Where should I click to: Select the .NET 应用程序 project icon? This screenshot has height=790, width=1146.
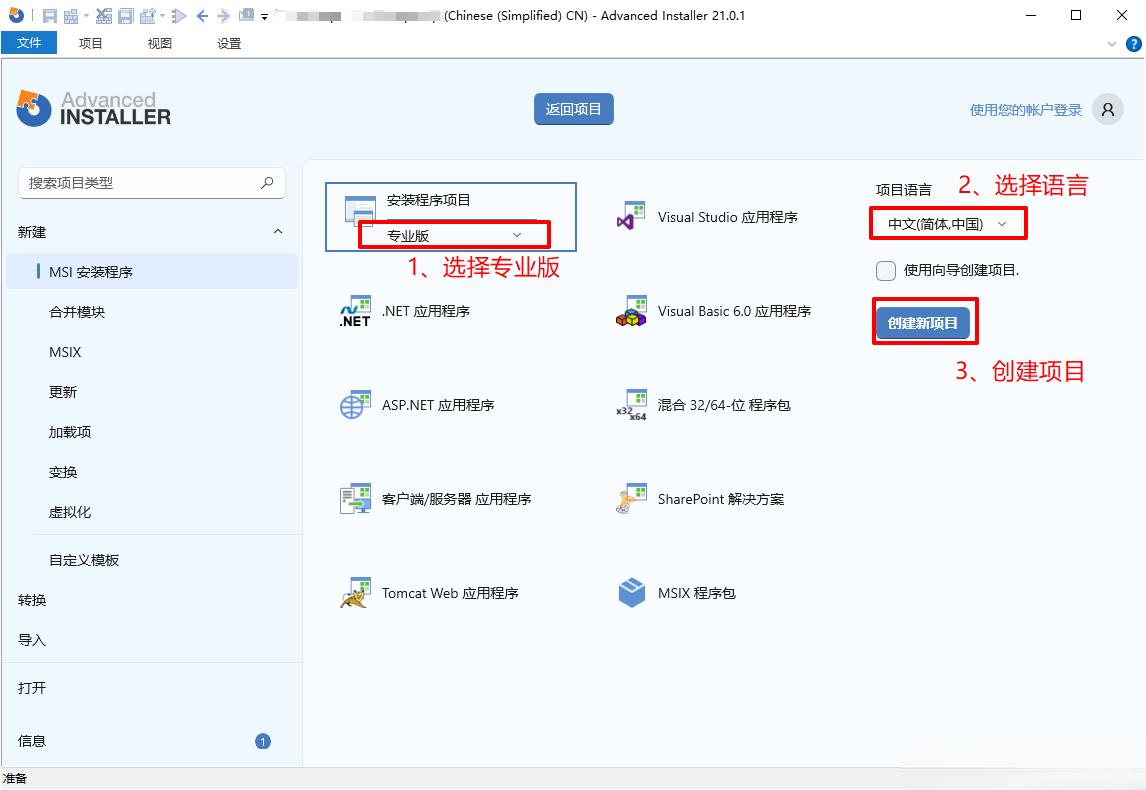point(355,311)
